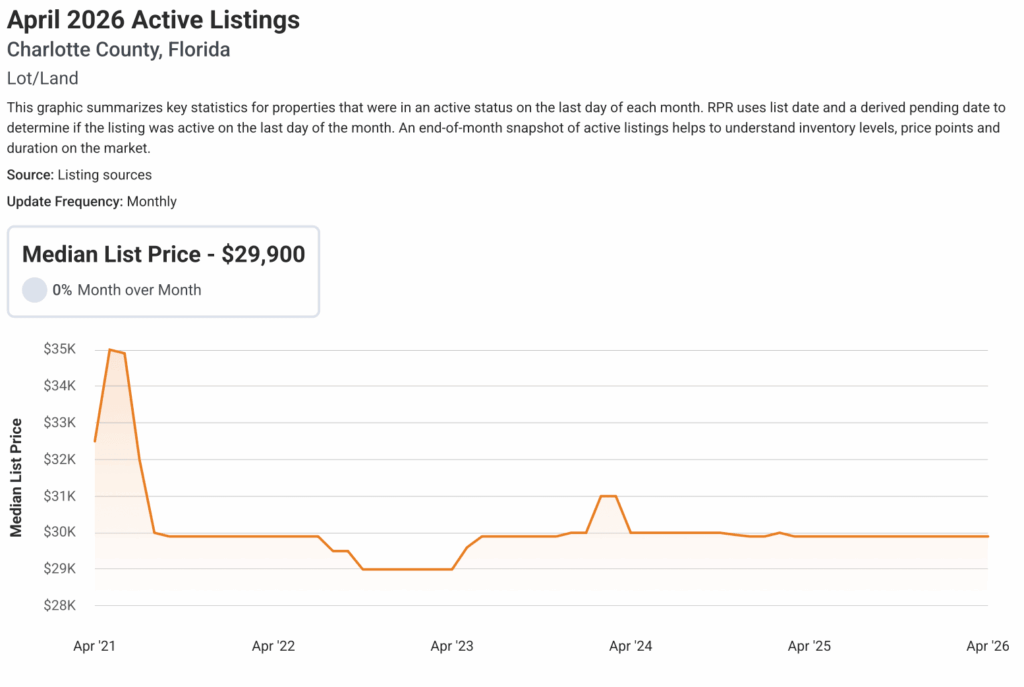Click the description paragraph about active status
Image resolution: width=1024 pixels, height=687 pixels.
506,128
